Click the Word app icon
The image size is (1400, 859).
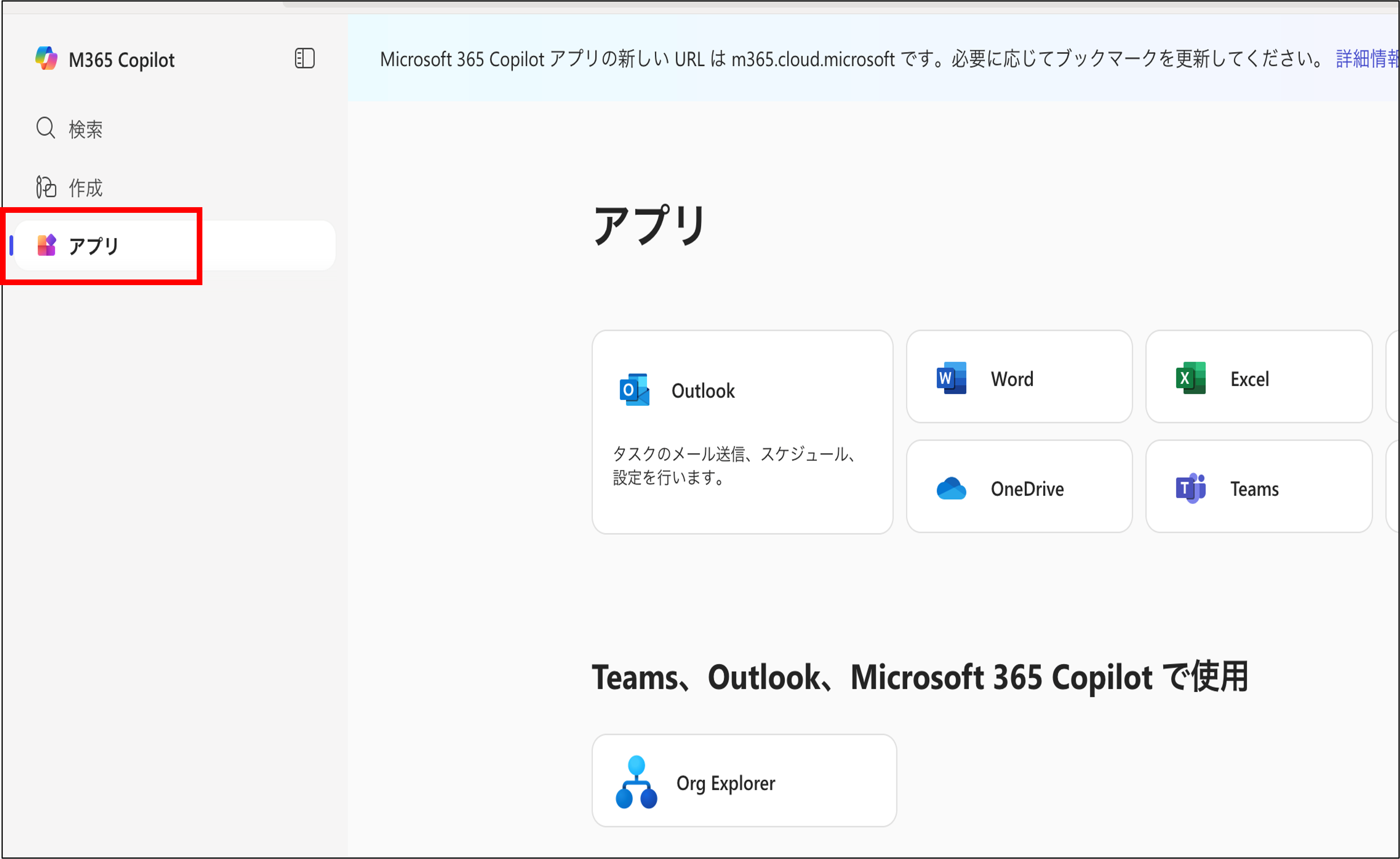951,378
